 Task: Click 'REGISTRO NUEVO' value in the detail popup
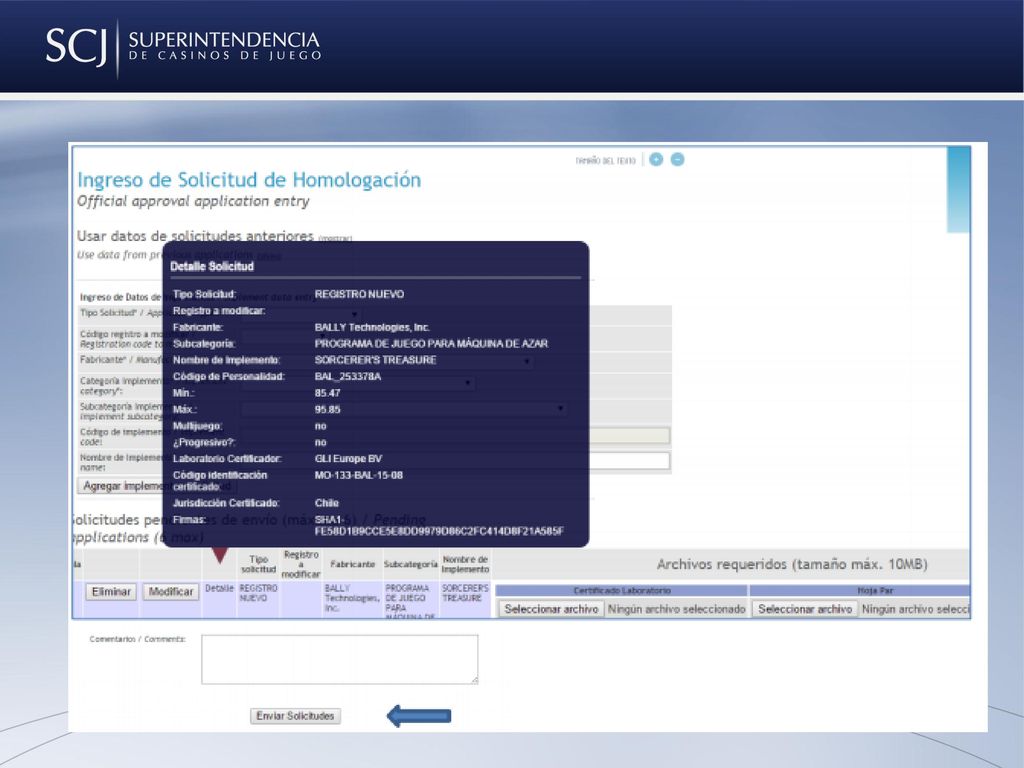pyautogui.click(x=359, y=295)
